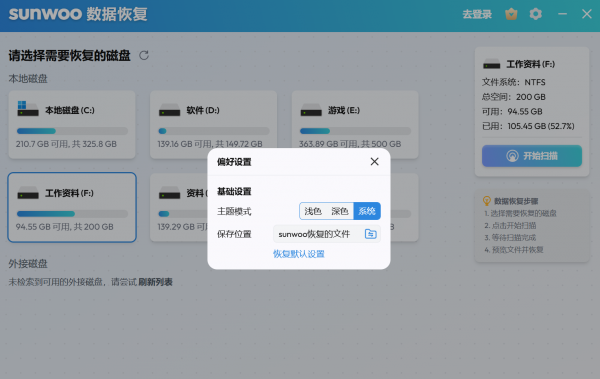Click 恢复默认设置 link
The image size is (600, 379).
pyautogui.click(x=299, y=254)
